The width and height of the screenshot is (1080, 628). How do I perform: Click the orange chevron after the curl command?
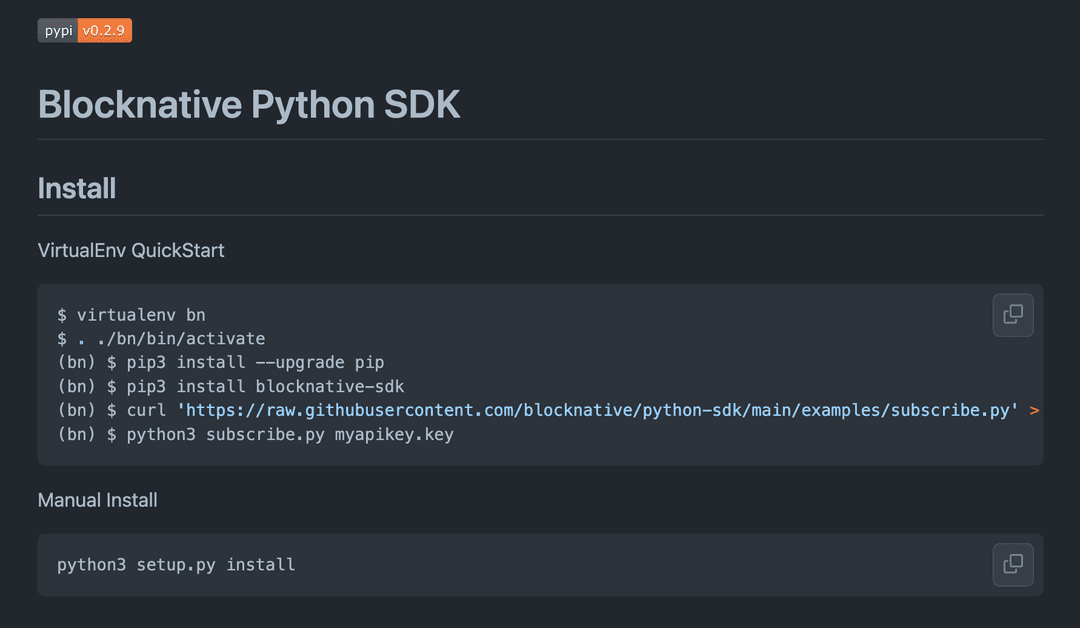pyautogui.click(x=1036, y=409)
